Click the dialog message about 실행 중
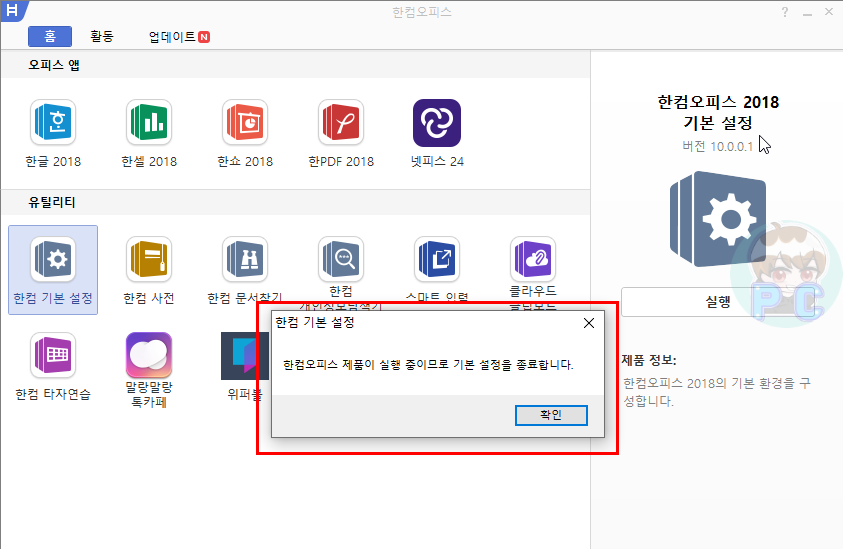This screenshot has width=843, height=549. (x=428, y=365)
